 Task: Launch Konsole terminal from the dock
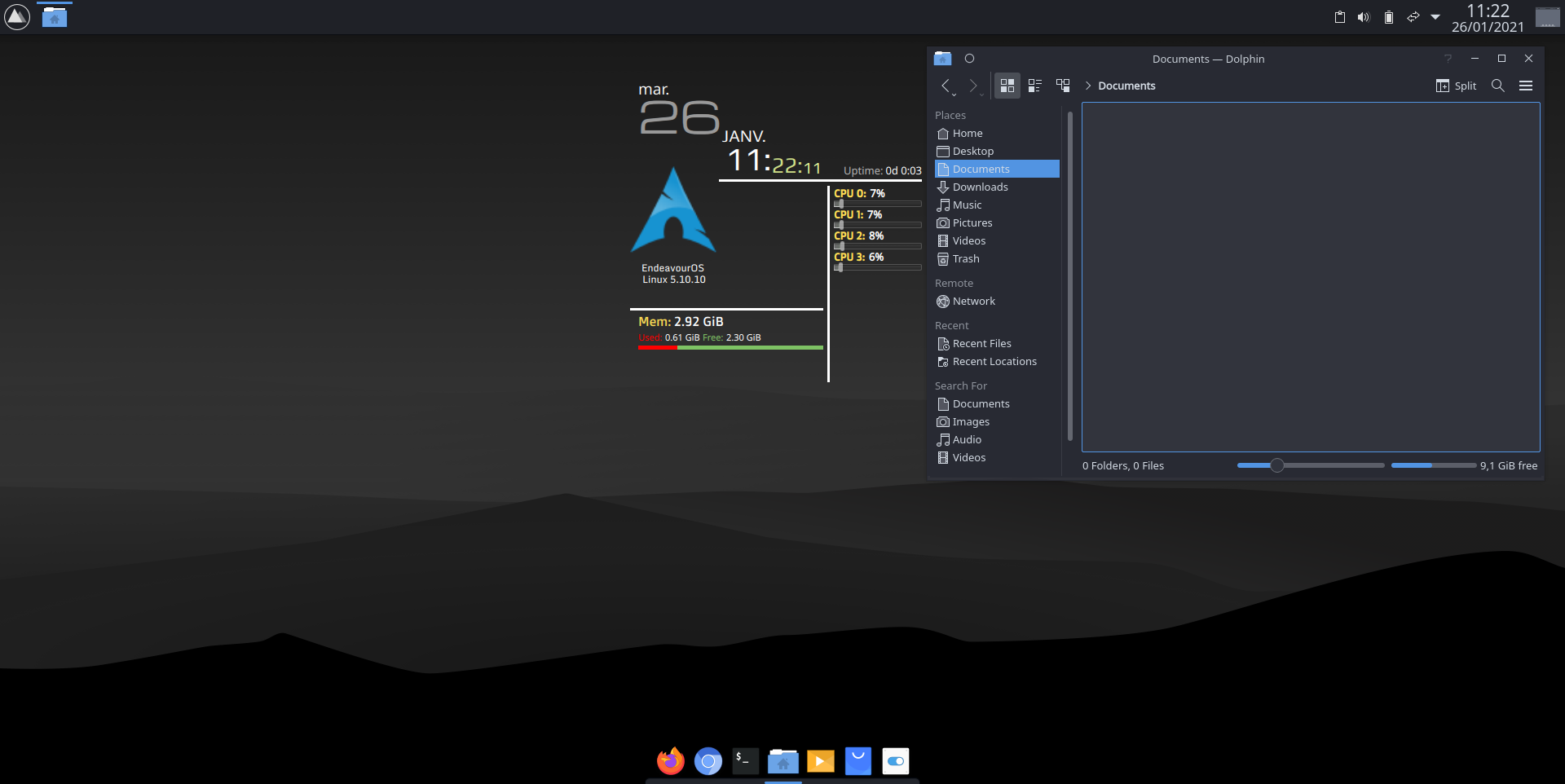point(746,761)
